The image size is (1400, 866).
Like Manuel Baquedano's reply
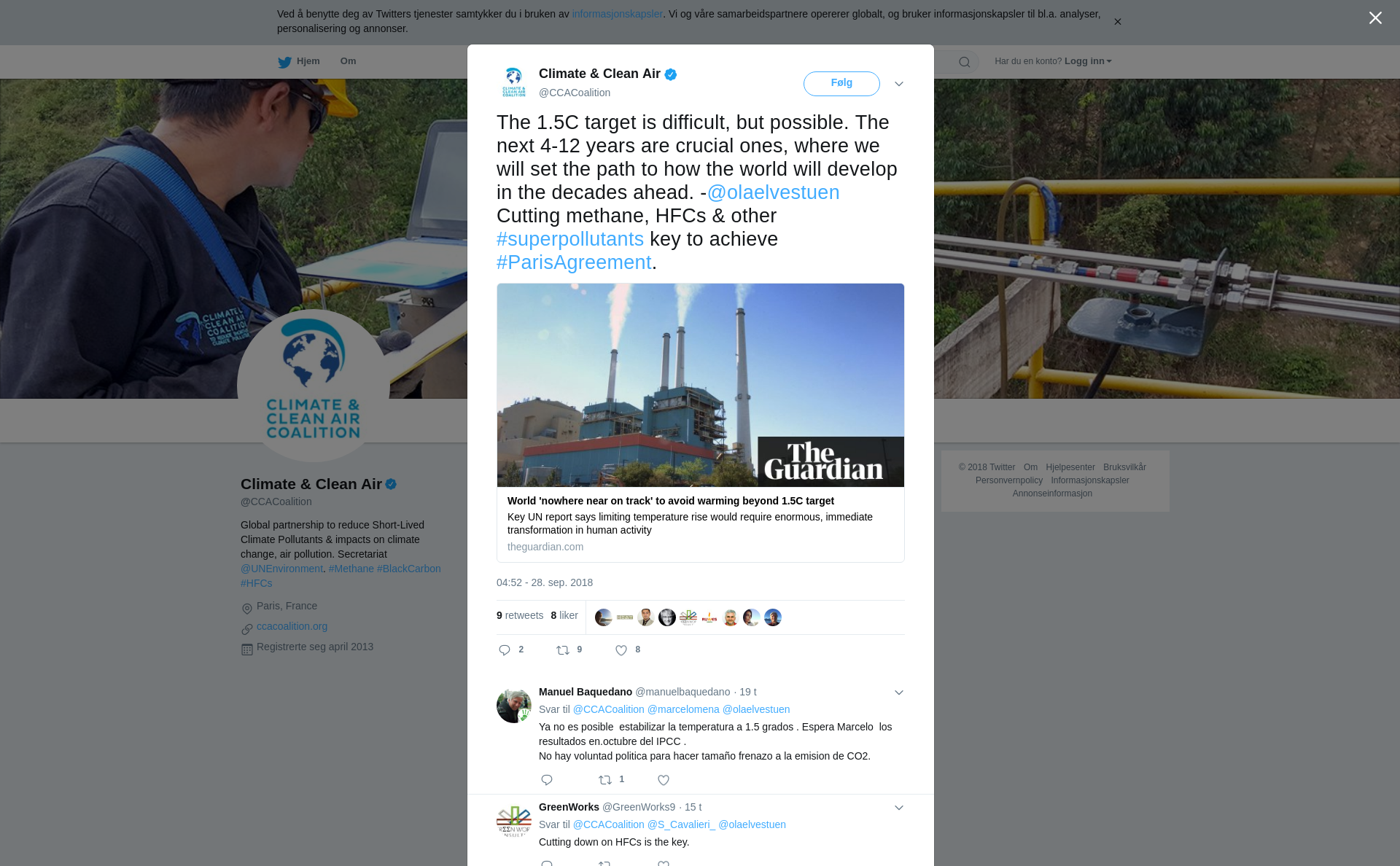coord(664,780)
